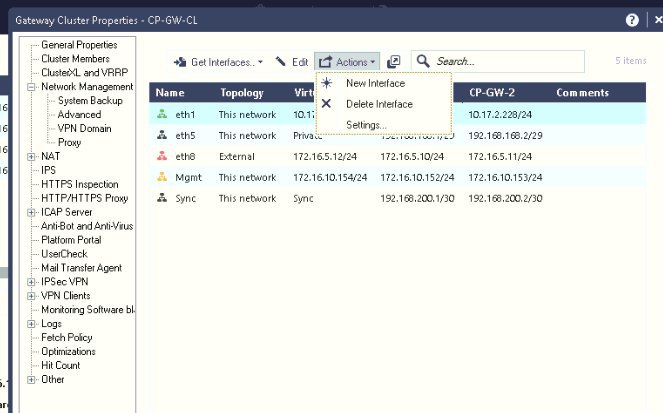Select Optimizations in the tree
Image resolution: width=663 pixels, height=413 pixels.
pos(68,352)
